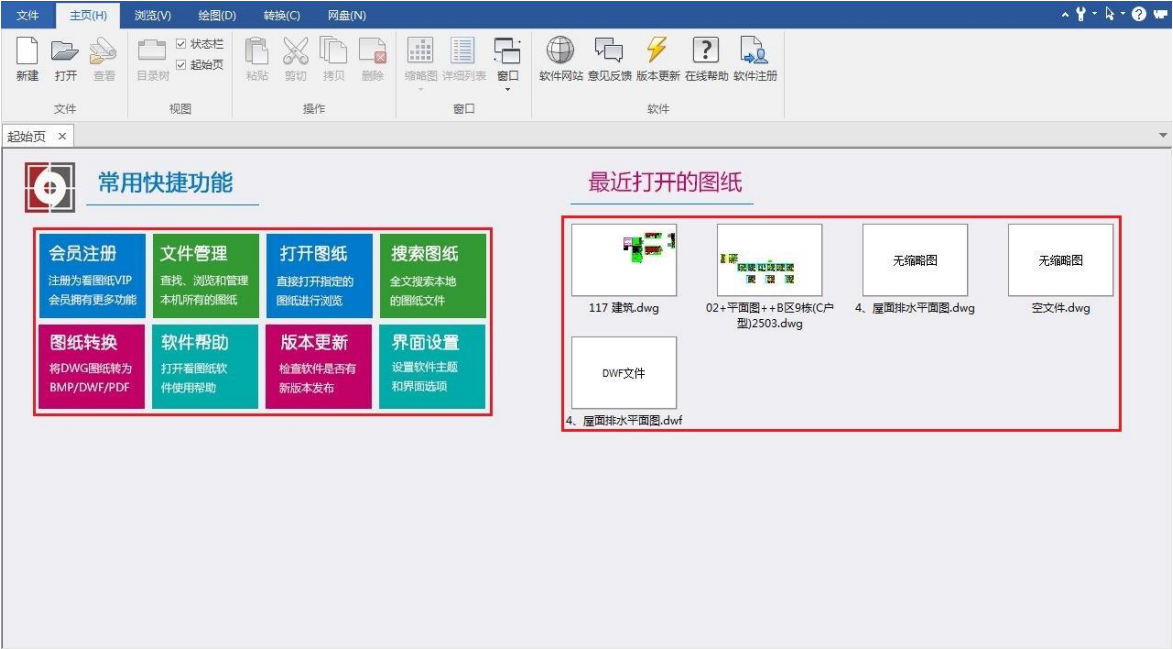
Task: Open the 软件网站 website icon
Action: tap(556, 62)
